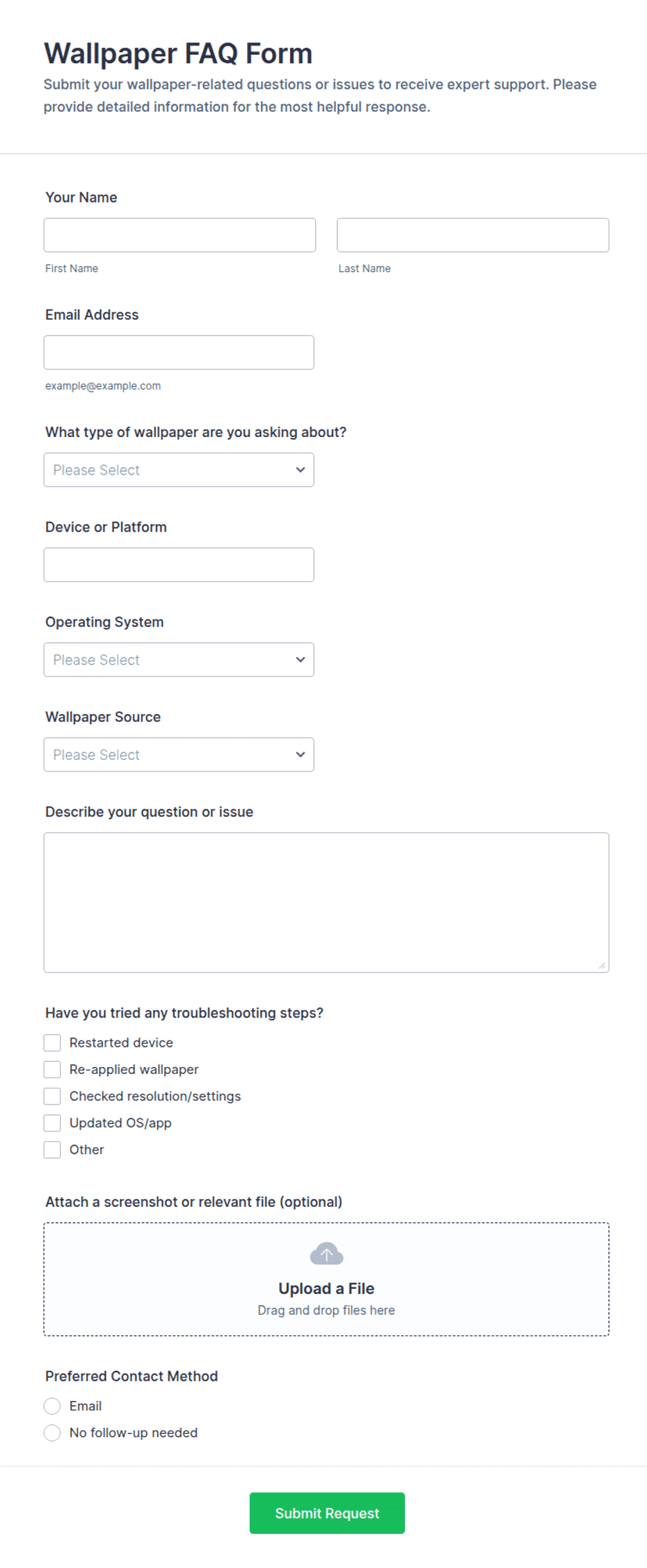647x1568 pixels.
Task: Click the Wallpaper Source dropdown chevron arrow
Action: click(x=301, y=754)
